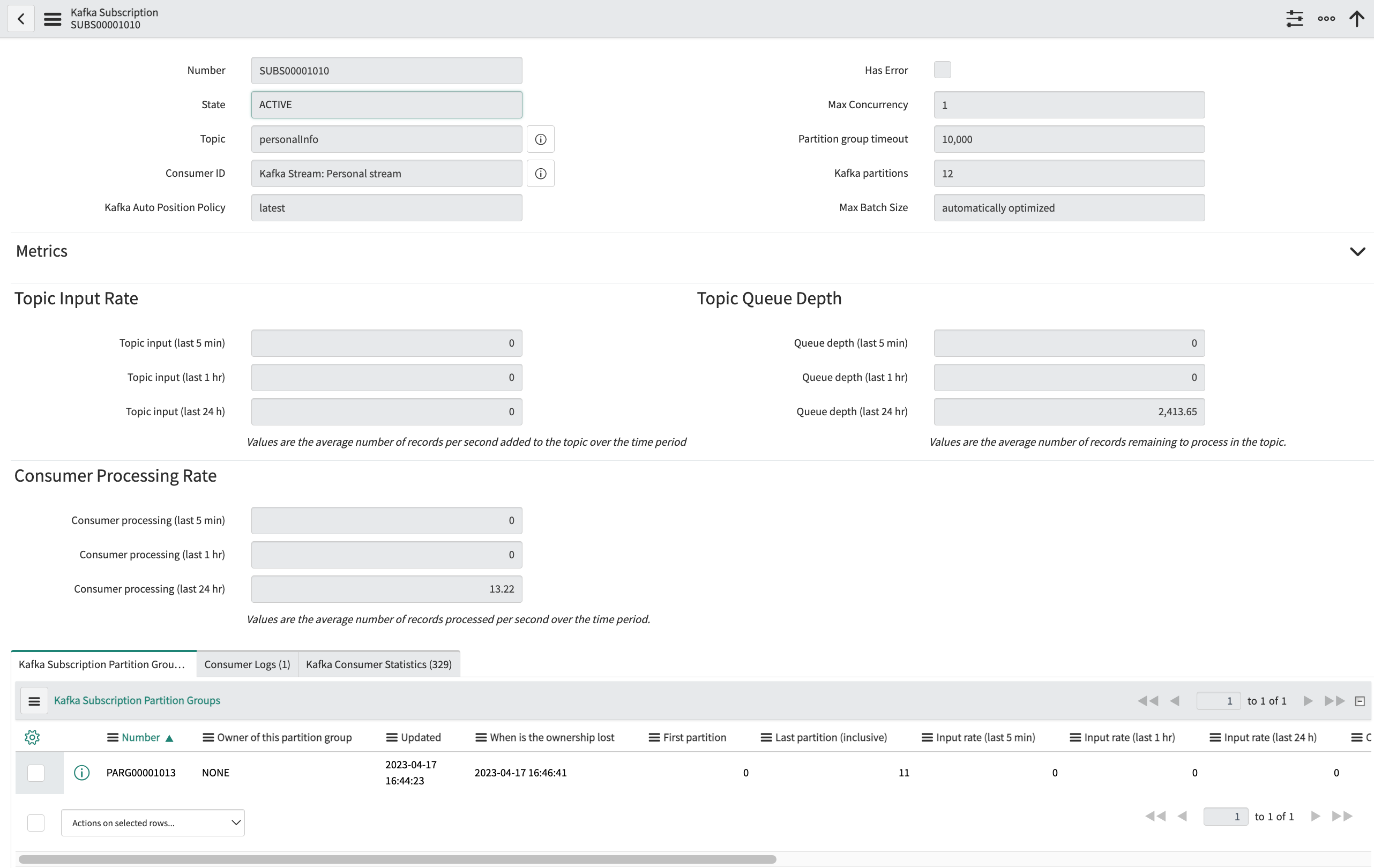Preview the Topic record info icon
The width and height of the screenshot is (1374, 868).
[x=540, y=139]
